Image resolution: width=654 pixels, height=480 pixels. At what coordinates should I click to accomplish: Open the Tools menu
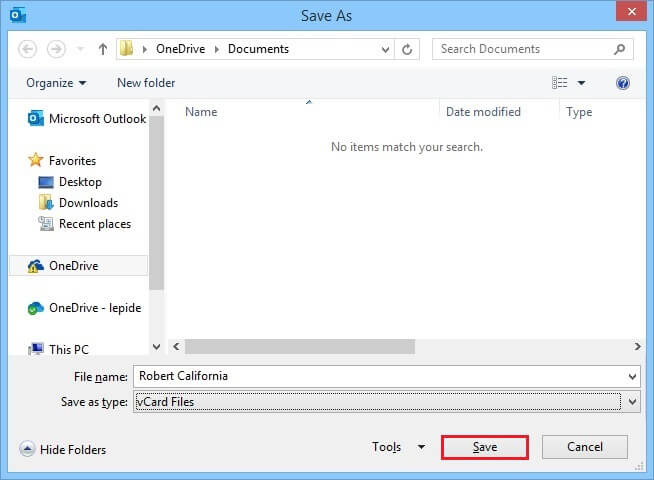pyautogui.click(x=398, y=447)
